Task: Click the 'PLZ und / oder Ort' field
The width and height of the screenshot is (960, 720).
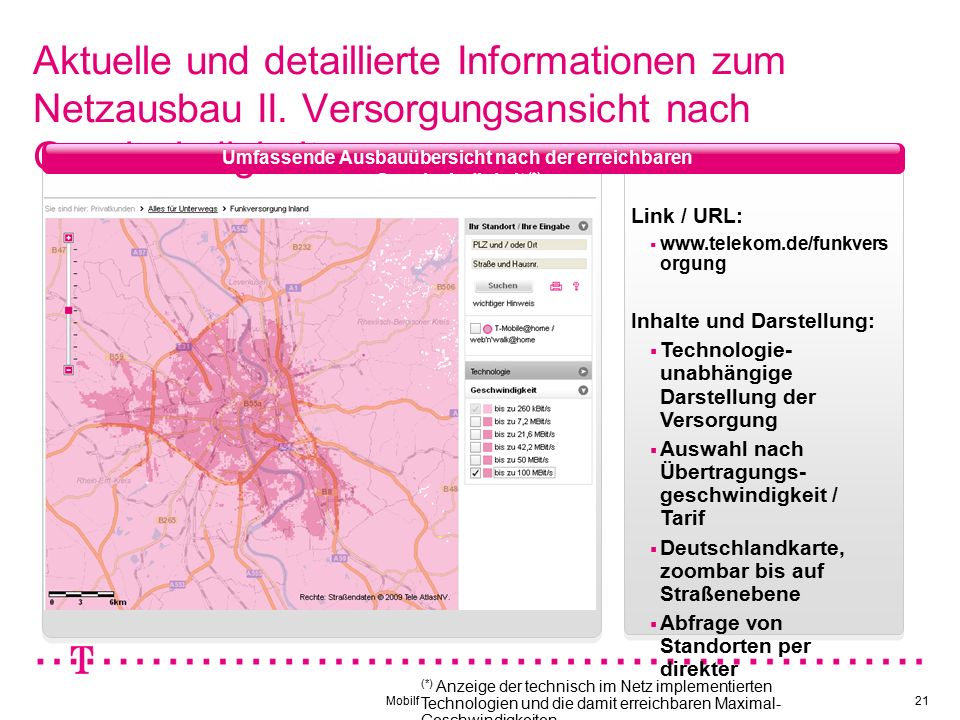Action: tap(529, 245)
